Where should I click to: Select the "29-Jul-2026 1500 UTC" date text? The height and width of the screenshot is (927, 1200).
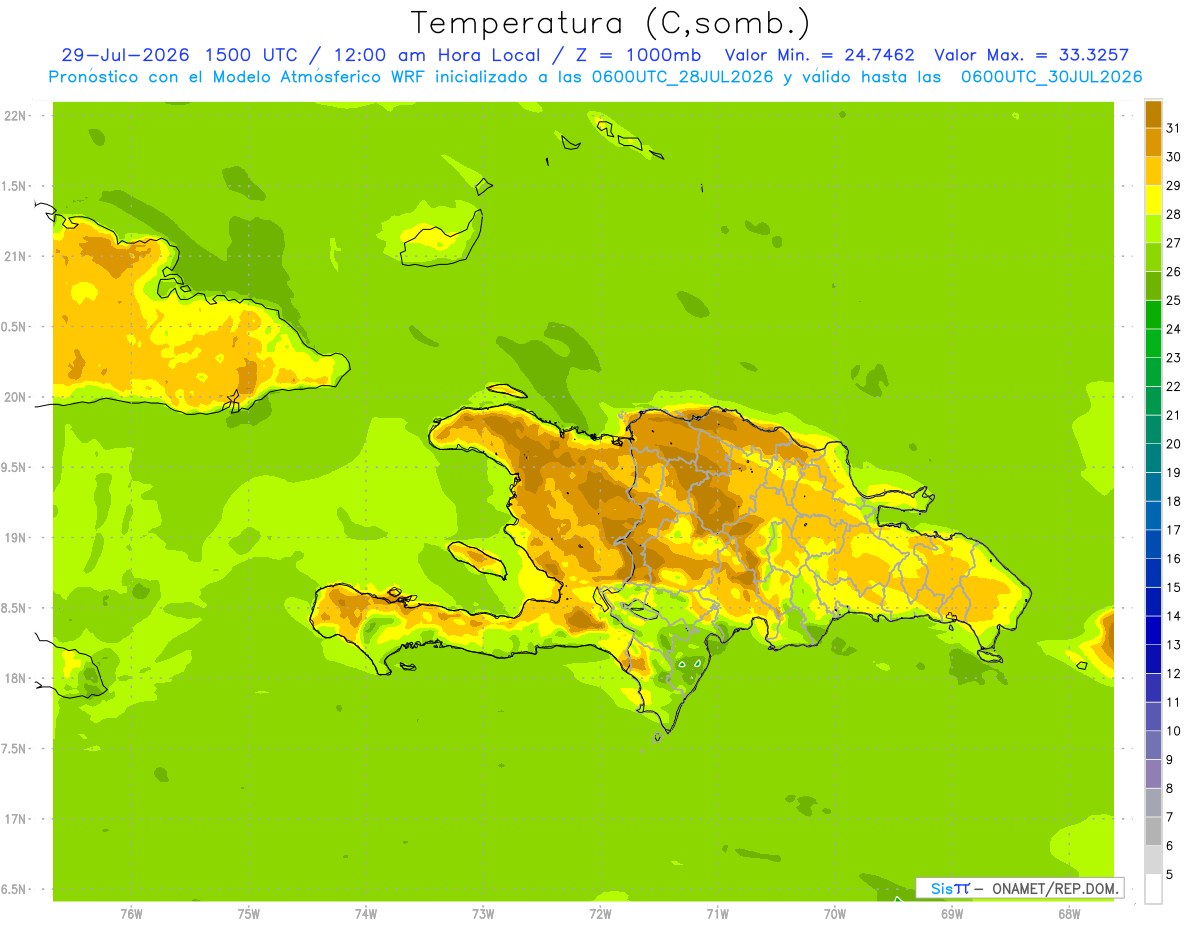(178, 55)
